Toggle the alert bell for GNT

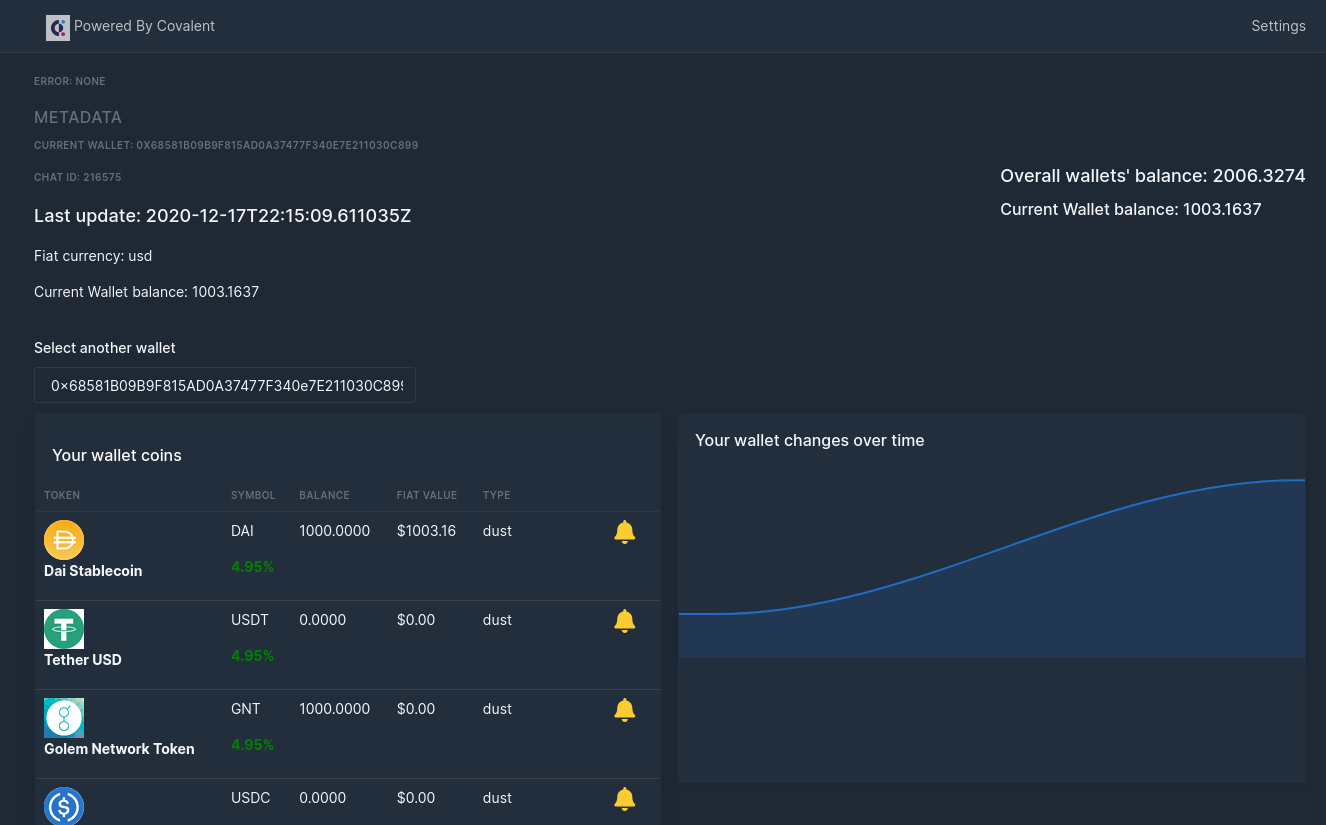click(x=624, y=710)
